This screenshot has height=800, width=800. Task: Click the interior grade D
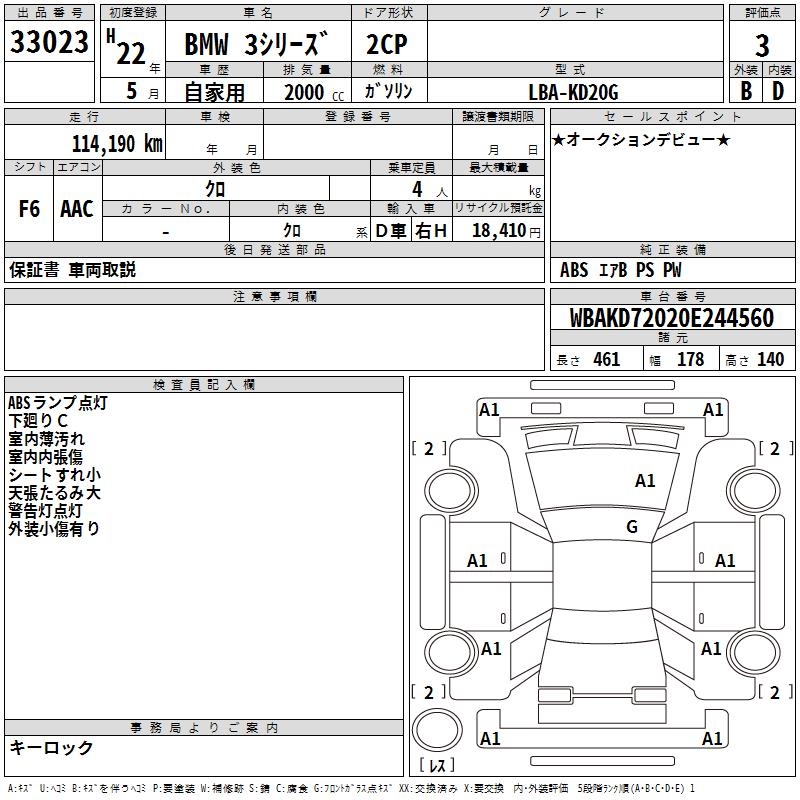point(778,91)
